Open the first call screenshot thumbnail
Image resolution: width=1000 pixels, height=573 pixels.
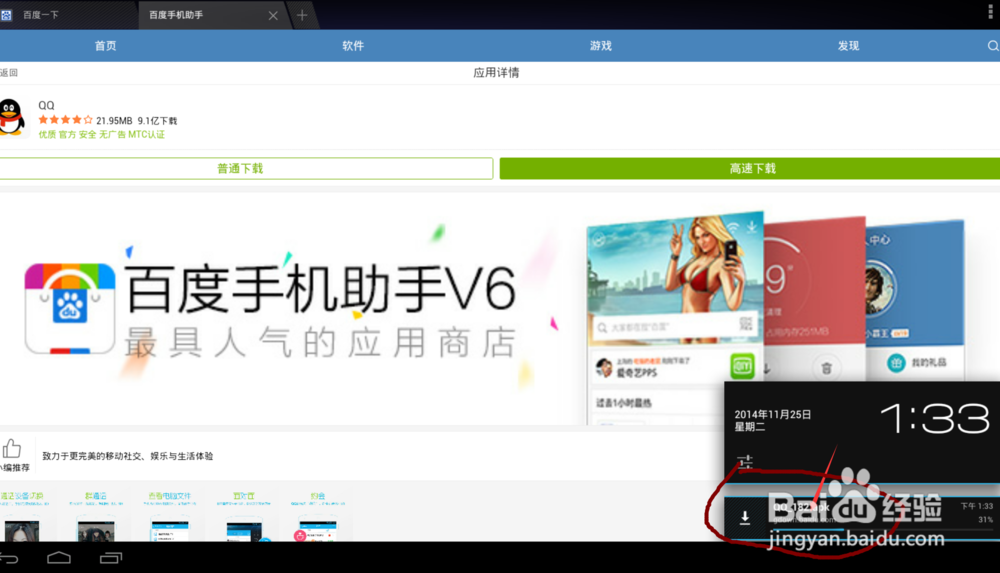point(22,516)
